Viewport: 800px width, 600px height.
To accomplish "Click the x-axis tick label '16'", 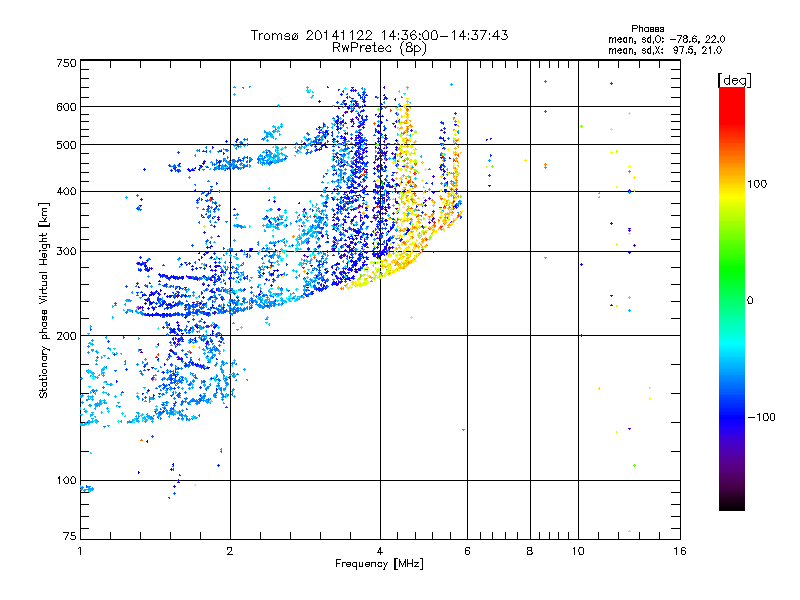I will coord(680,551).
